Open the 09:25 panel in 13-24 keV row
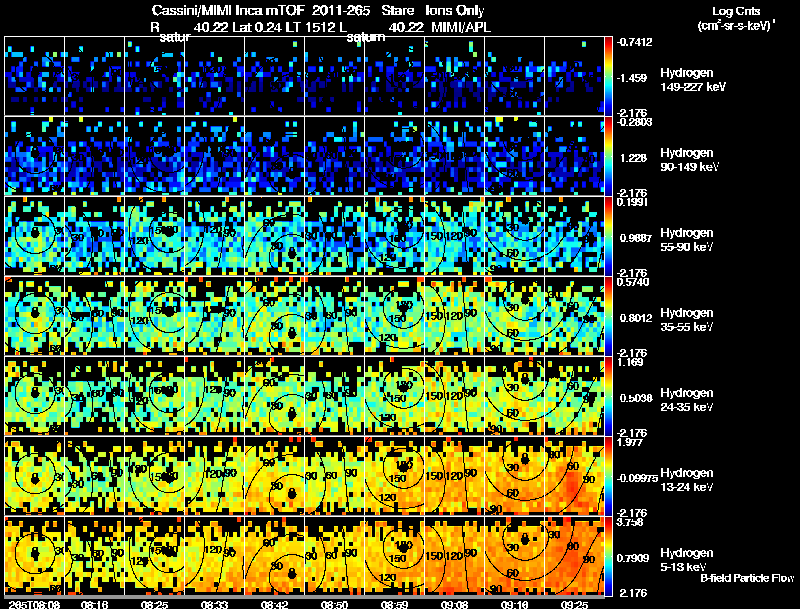This screenshot has width=800, height=609. [x=574, y=476]
